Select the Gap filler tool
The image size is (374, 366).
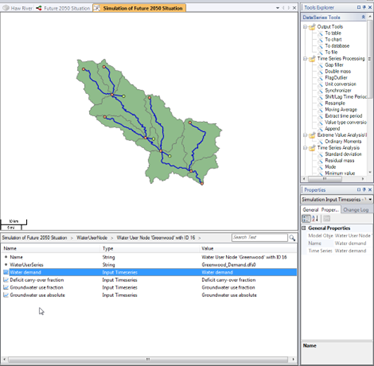[334, 65]
